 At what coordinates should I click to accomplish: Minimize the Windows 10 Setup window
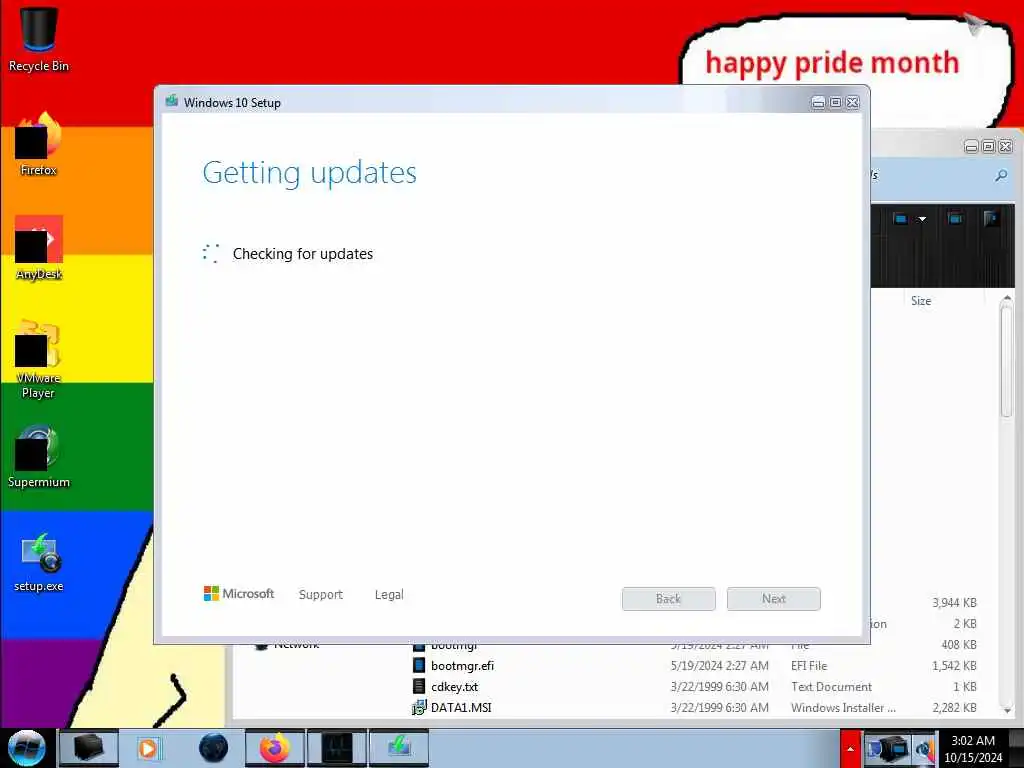(x=818, y=103)
